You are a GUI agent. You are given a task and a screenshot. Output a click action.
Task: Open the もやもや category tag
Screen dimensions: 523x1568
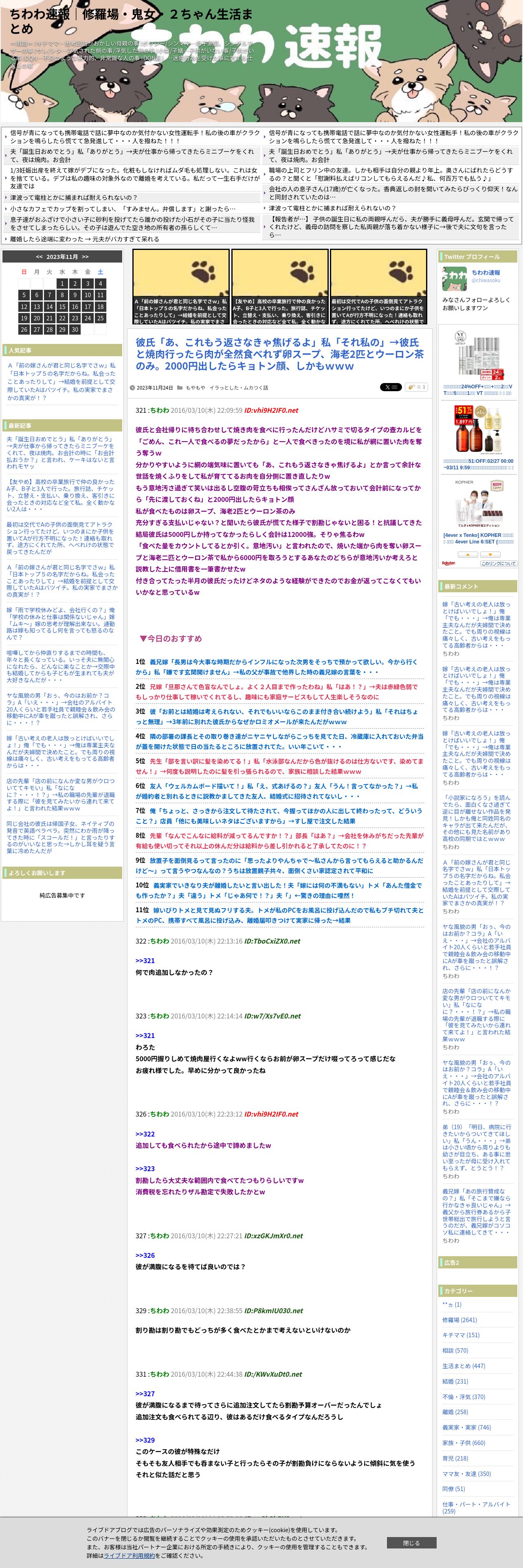(x=196, y=388)
